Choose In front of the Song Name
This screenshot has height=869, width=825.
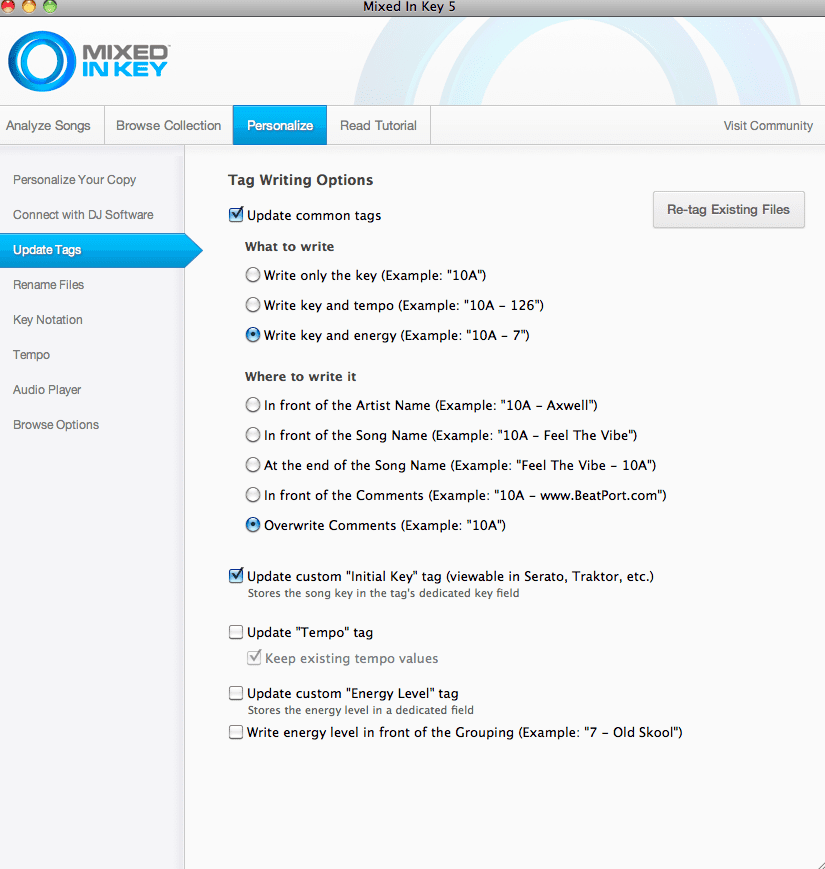click(x=253, y=435)
